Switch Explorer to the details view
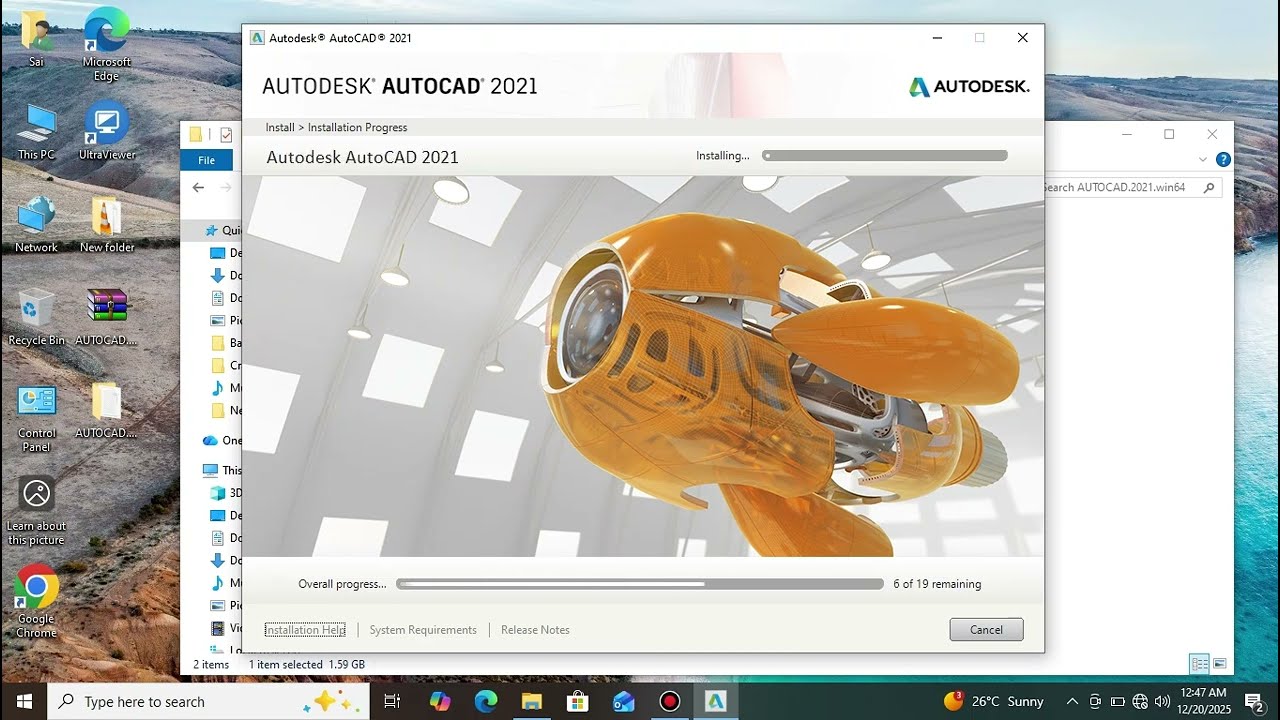The height and width of the screenshot is (720, 1280). [1198, 664]
